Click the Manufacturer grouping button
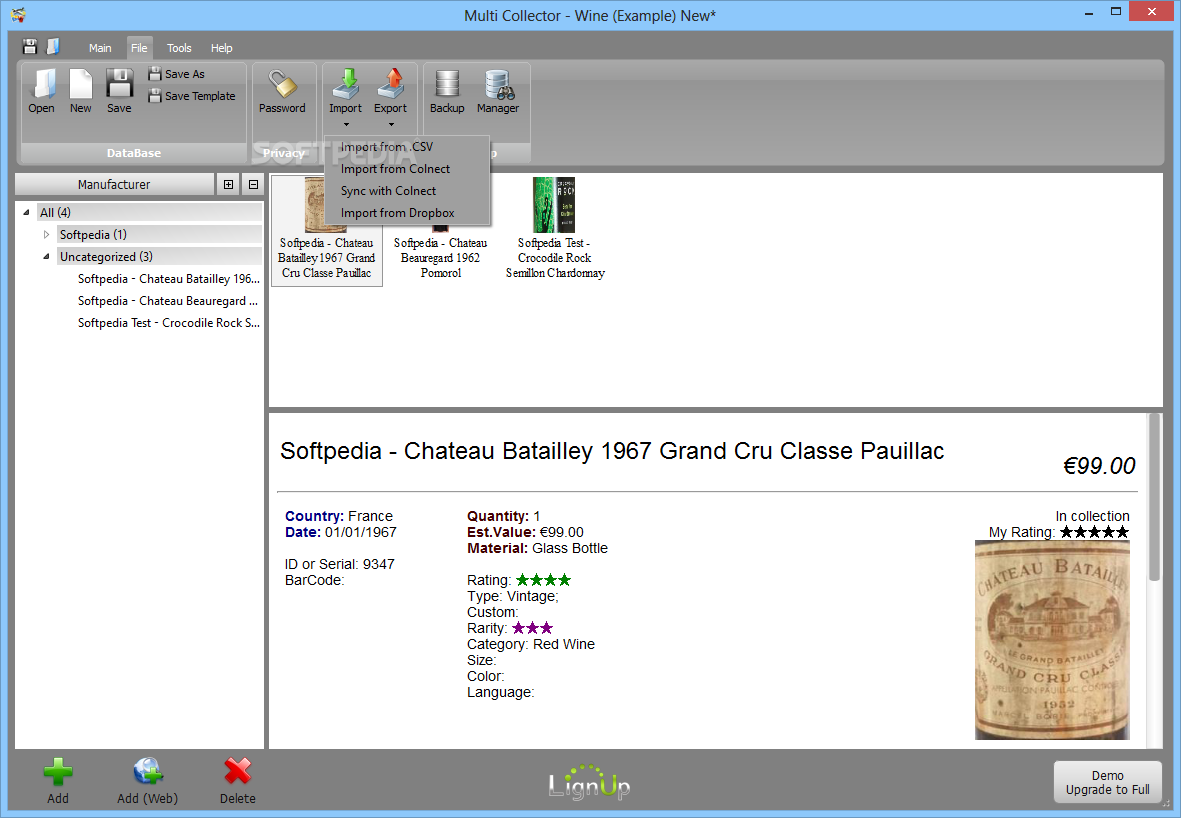 click(x=114, y=184)
